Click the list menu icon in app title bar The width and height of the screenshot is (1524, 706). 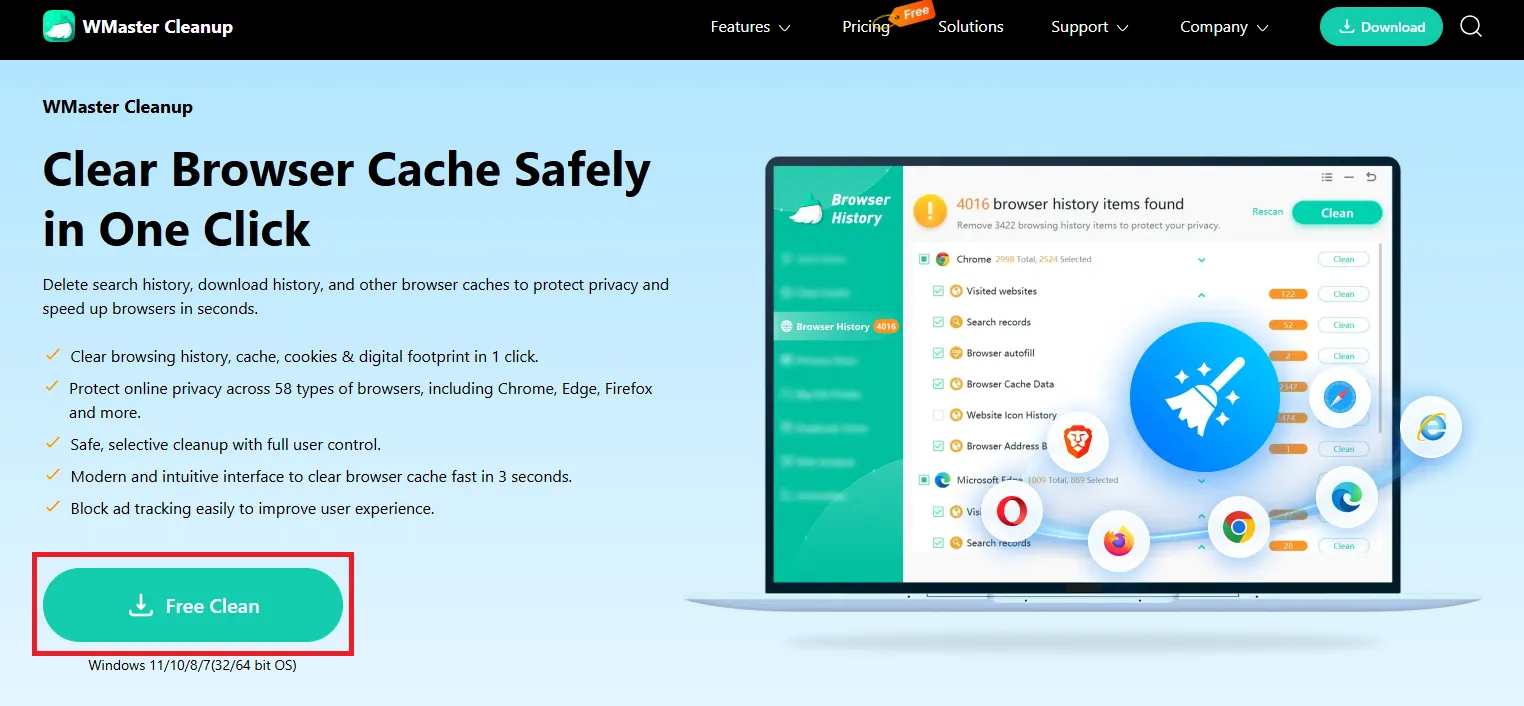pos(1327,177)
